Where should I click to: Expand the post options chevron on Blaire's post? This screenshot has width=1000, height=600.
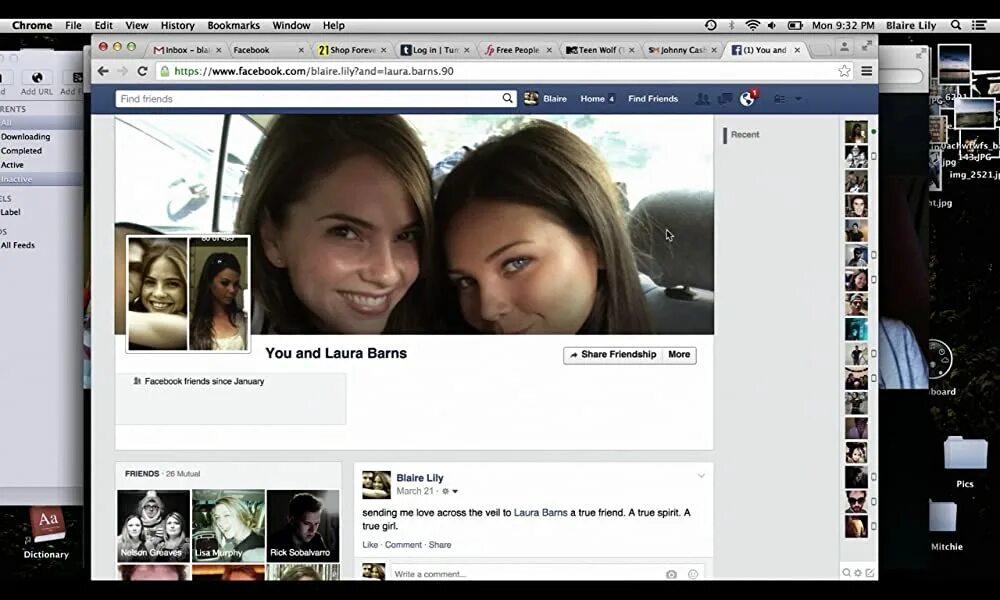pyautogui.click(x=701, y=476)
